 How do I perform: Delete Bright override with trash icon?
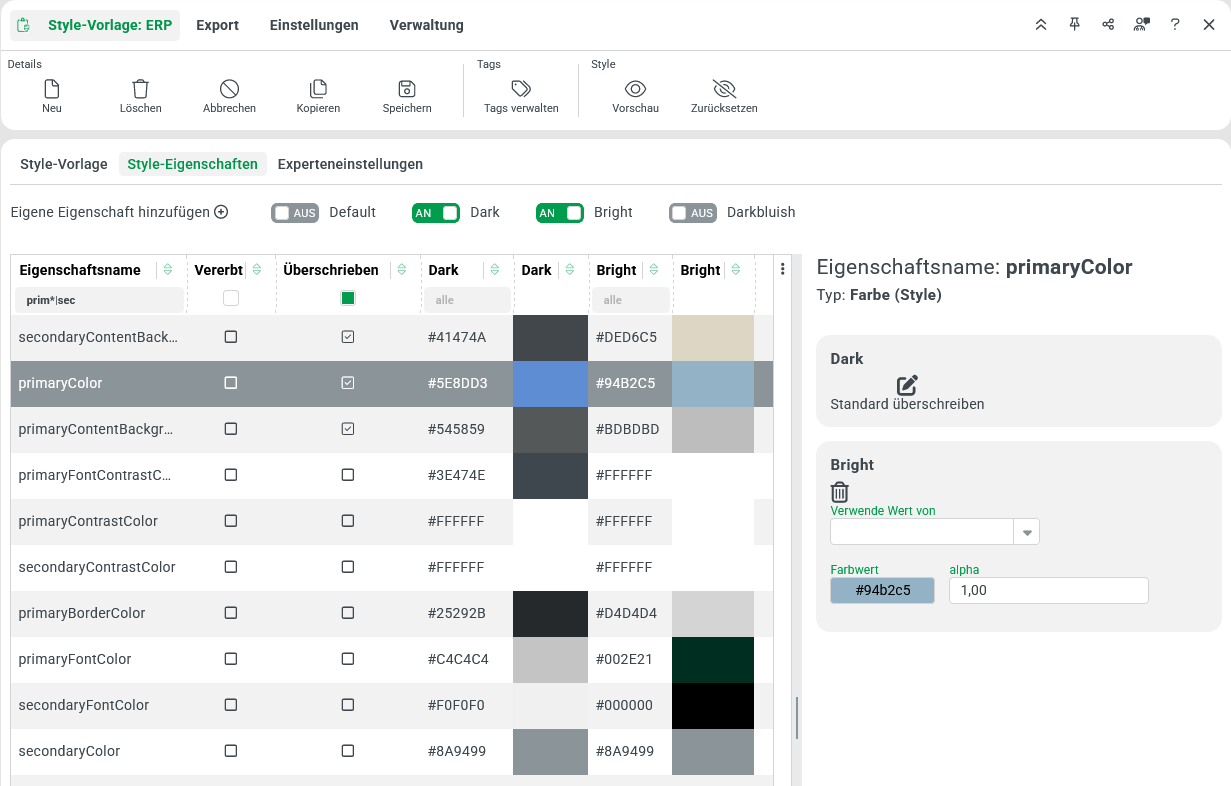[840, 492]
